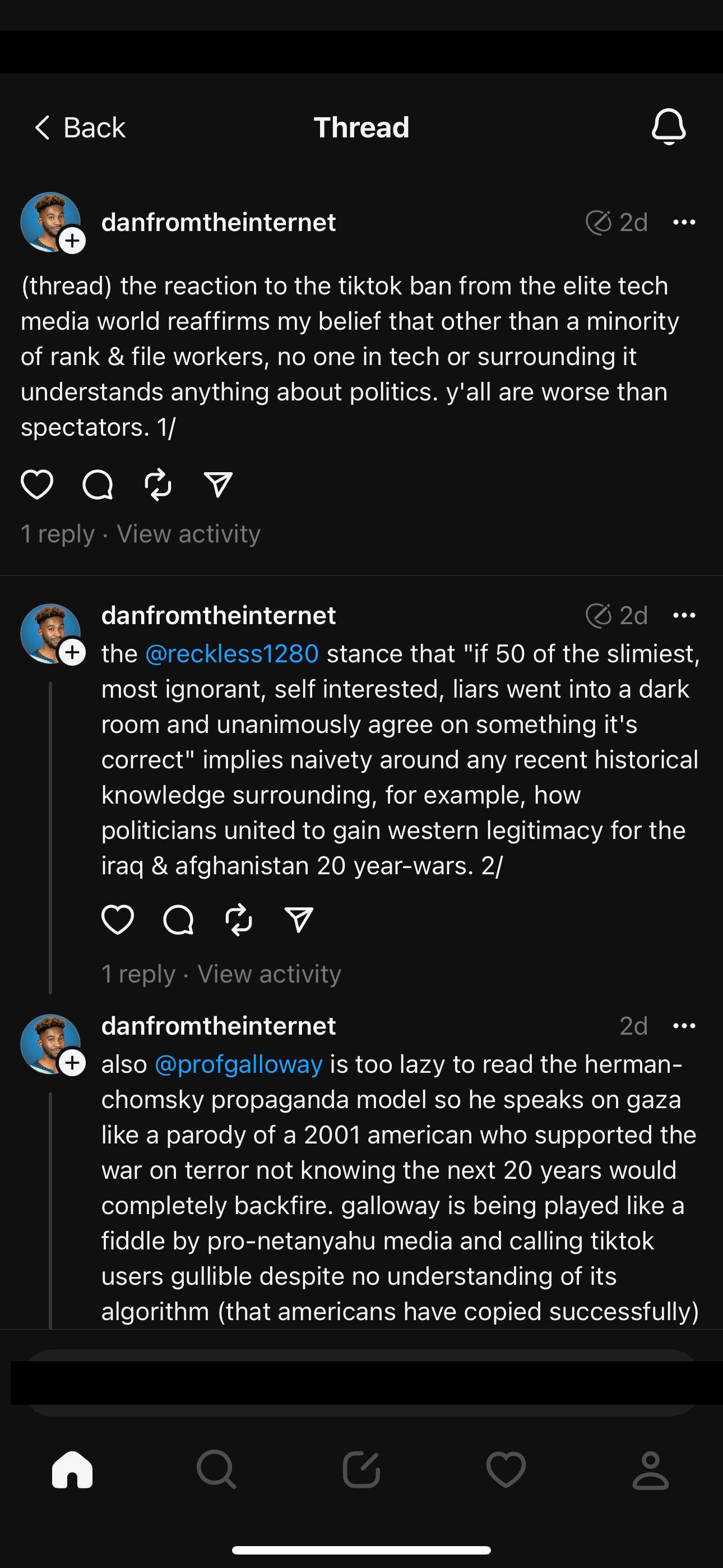The height and width of the screenshot is (1568, 723).
Task: Open the new thread compose tab
Action: click(361, 1470)
